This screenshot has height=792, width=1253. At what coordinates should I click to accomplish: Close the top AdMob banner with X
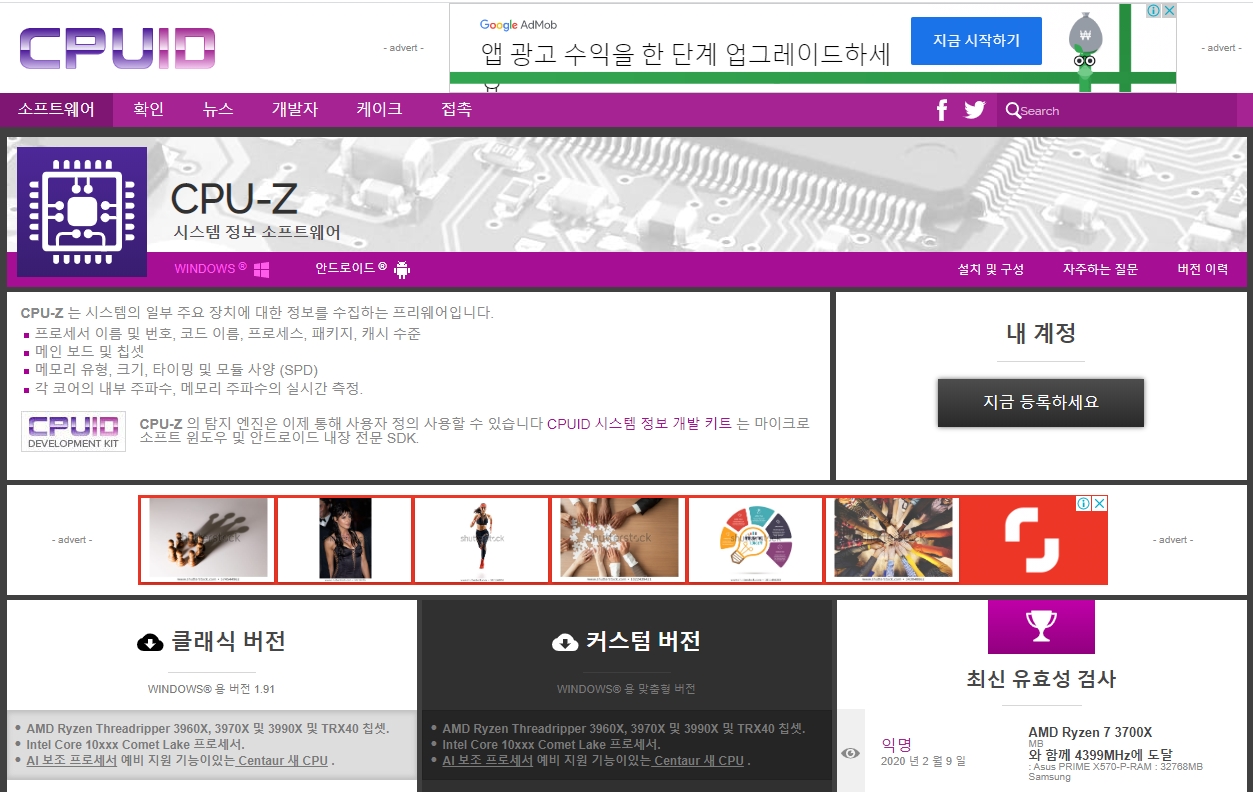[x=1168, y=10]
